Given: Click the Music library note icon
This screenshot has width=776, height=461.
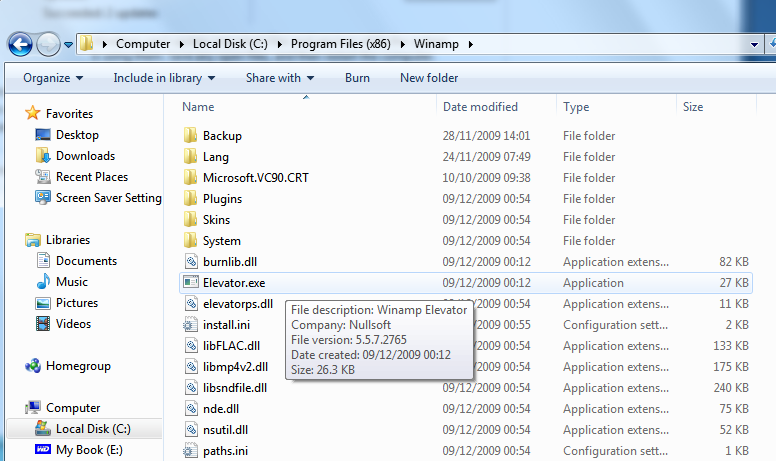Looking at the screenshot, I should click(43, 281).
